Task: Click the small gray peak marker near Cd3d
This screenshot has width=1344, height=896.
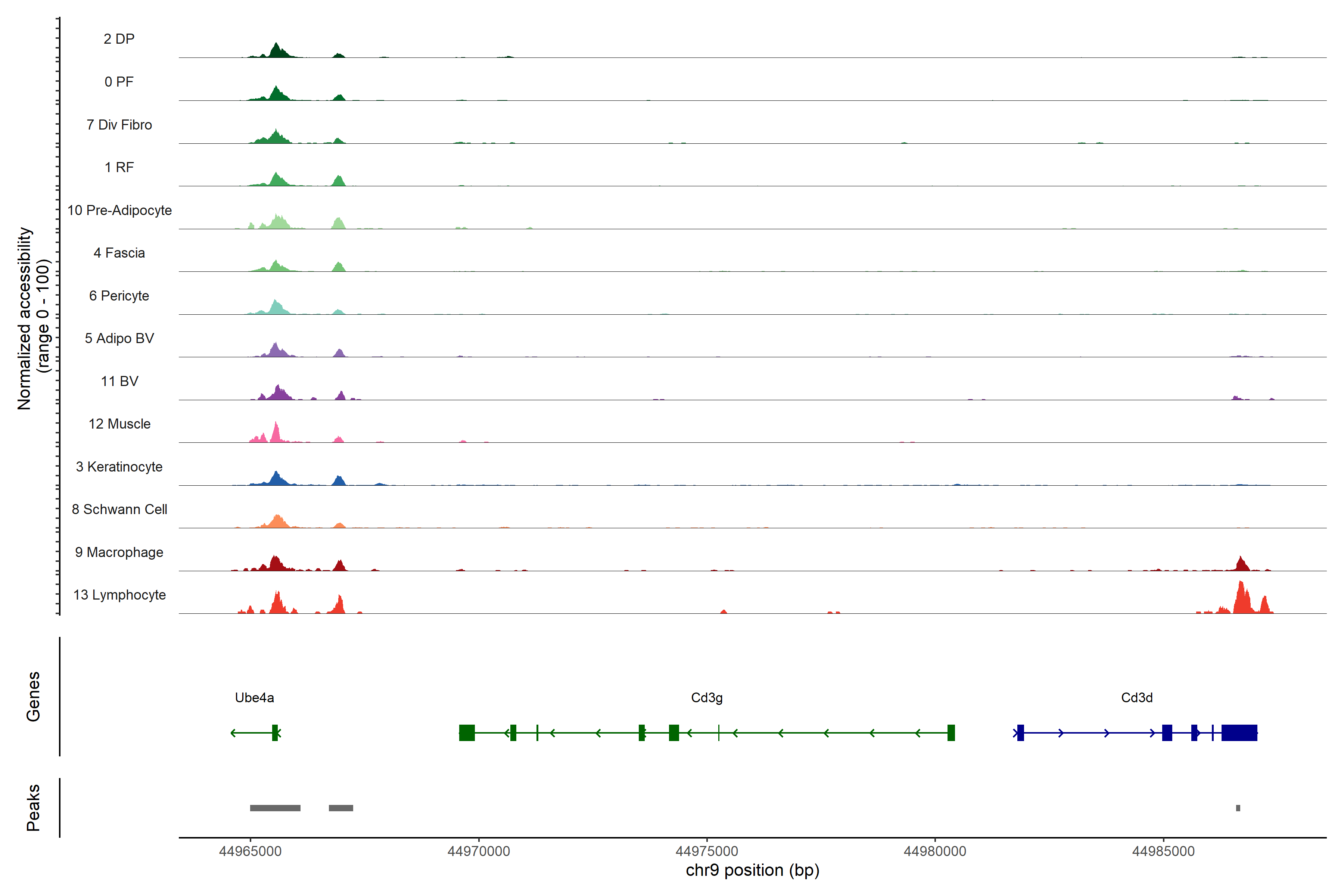Action: (x=1238, y=808)
